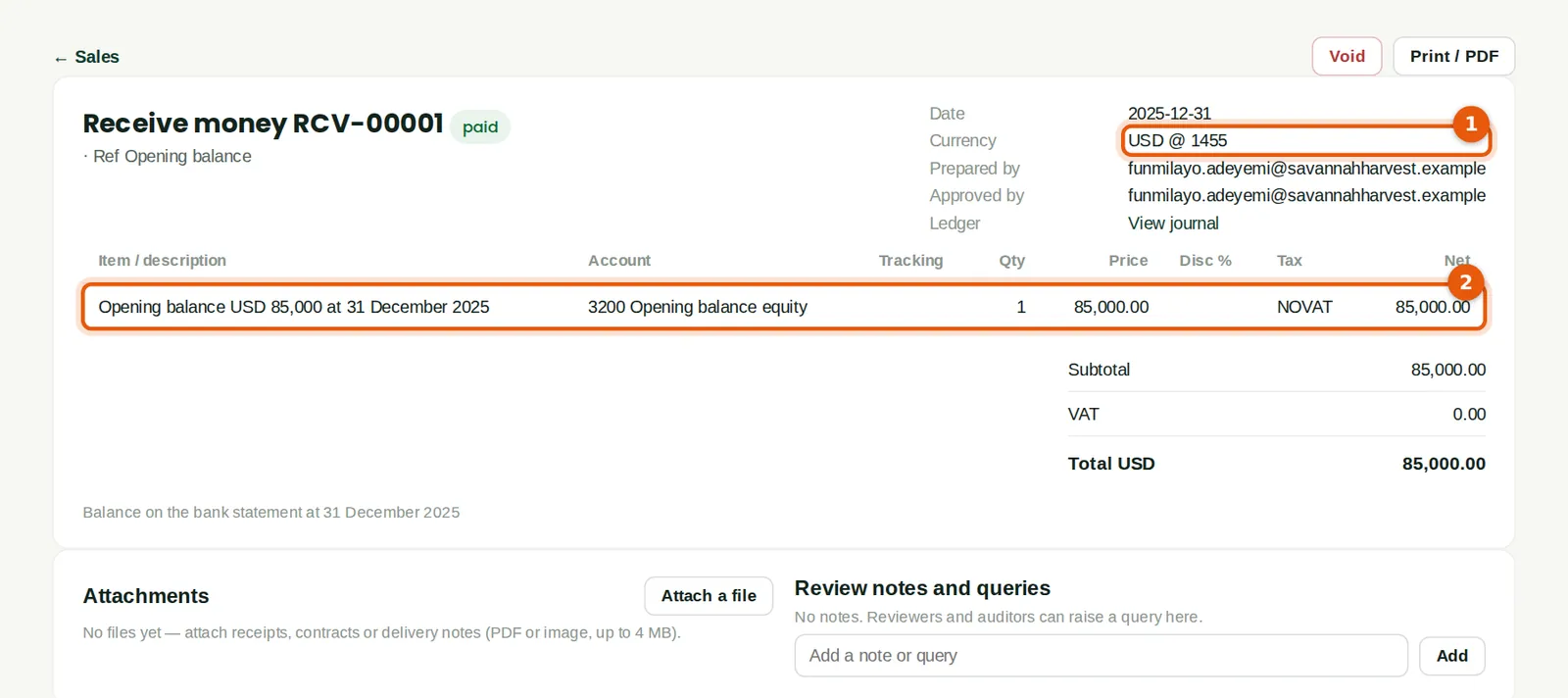1568x698 pixels.
Task: Click the Receive money RCV-00001 heading
Action: pos(264,124)
